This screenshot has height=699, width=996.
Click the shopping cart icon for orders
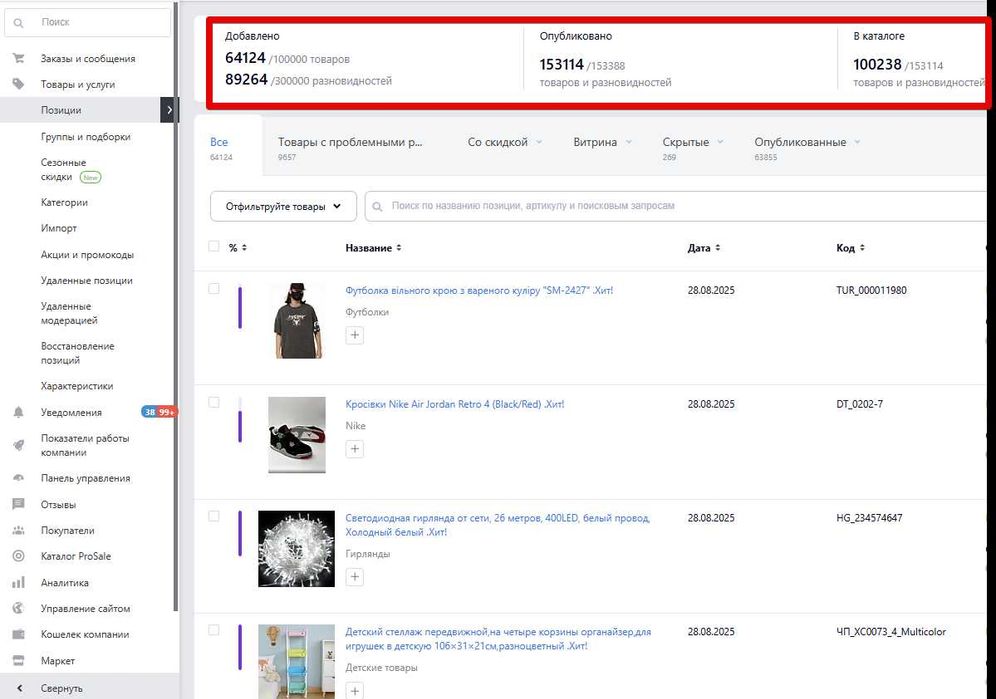18,59
